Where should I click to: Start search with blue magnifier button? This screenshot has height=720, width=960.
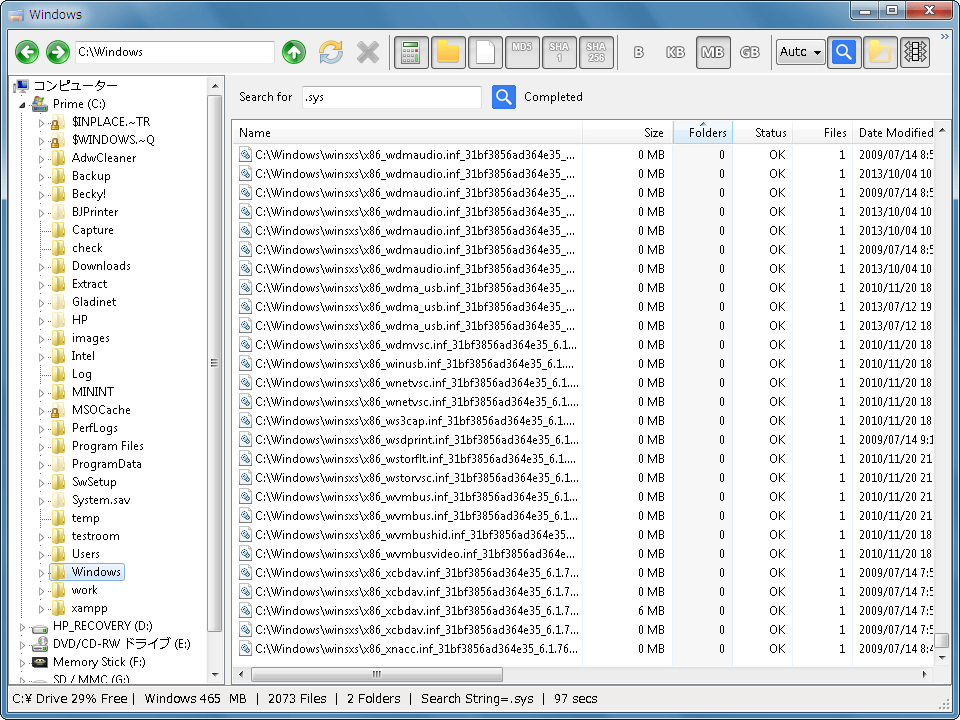point(504,97)
